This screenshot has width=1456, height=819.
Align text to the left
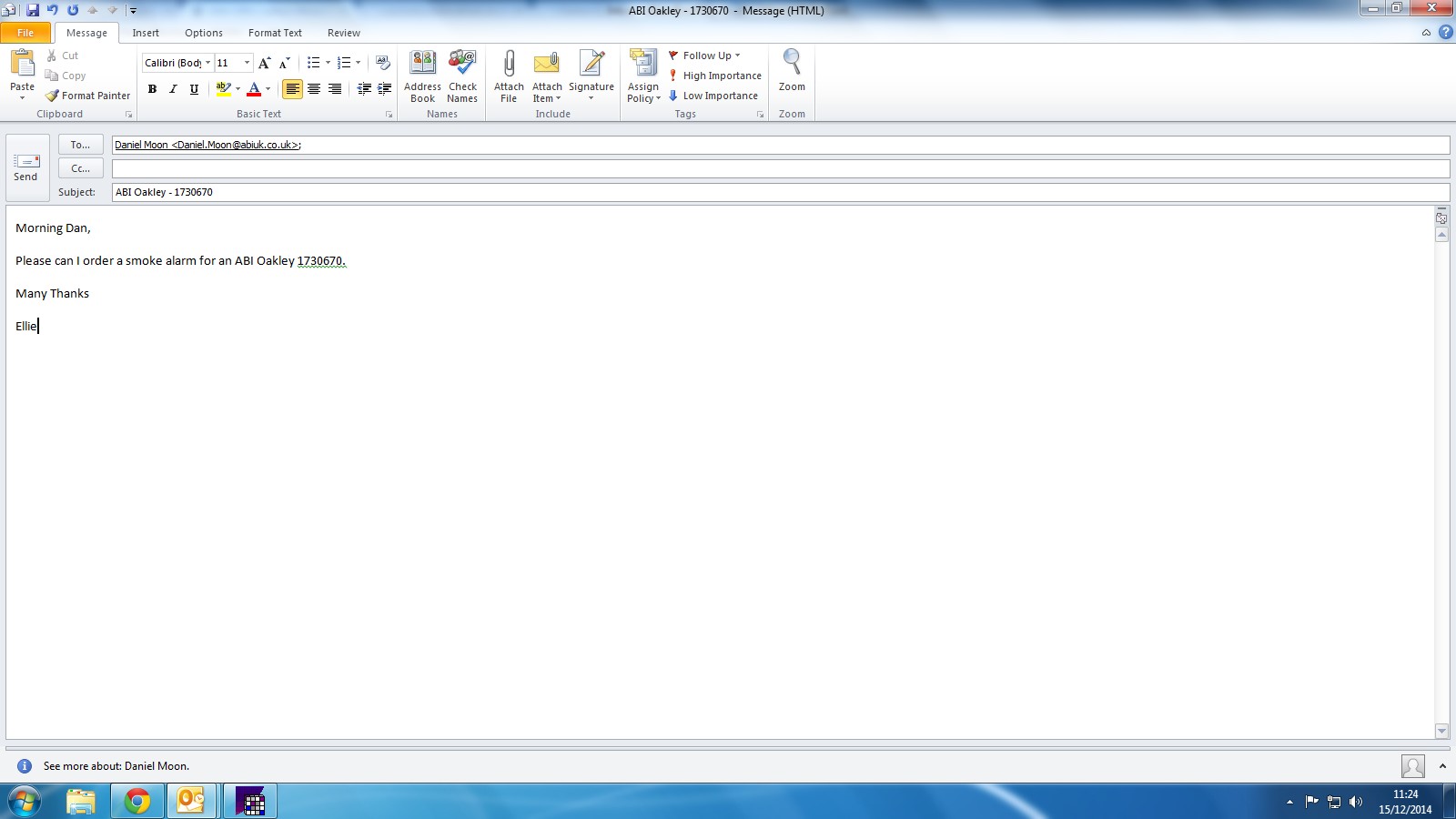click(292, 89)
